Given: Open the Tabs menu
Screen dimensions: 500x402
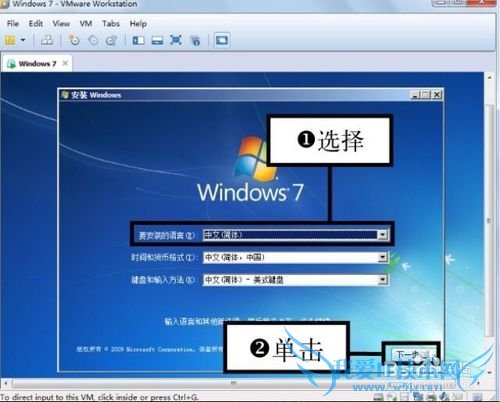Looking at the screenshot, I should (111, 24).
